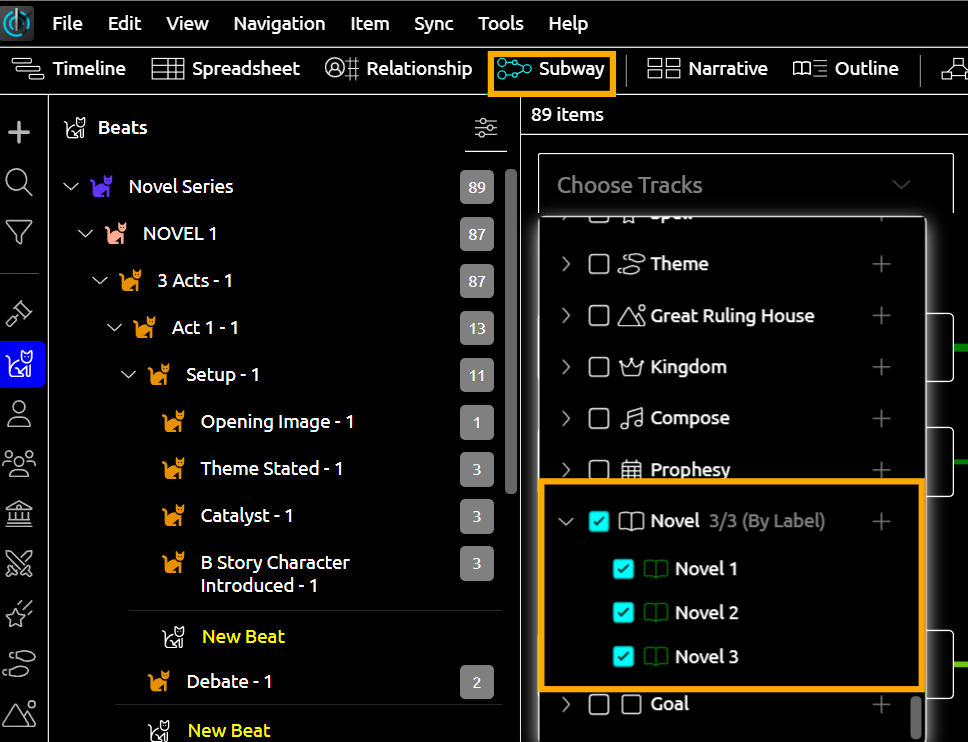Switch to Timeline view
Screen dimensions: 968x742
(x=69, y=69)
